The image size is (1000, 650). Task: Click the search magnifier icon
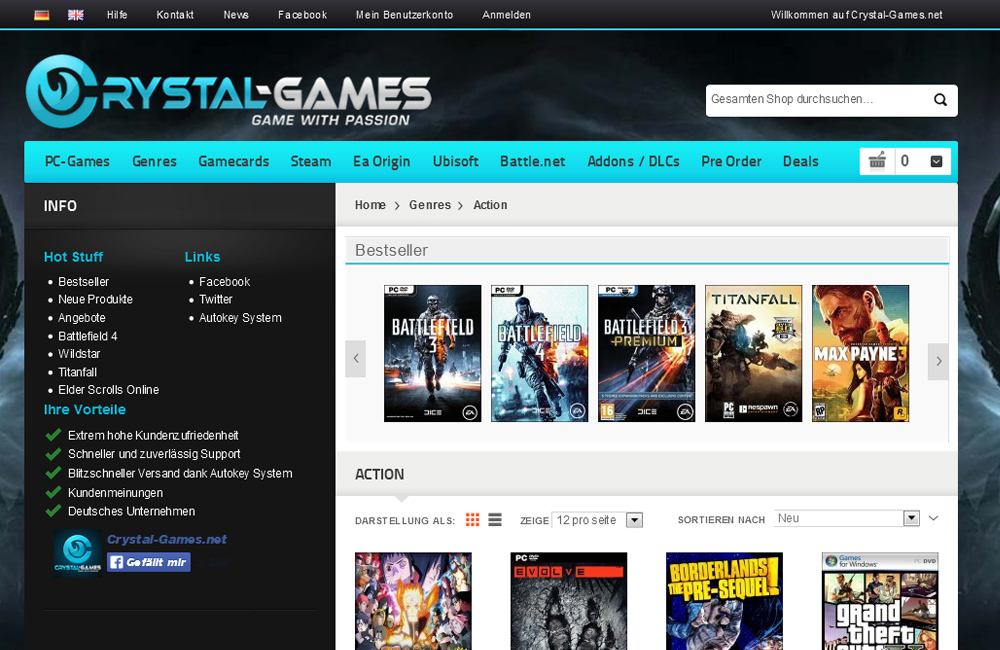coord(940,100)
